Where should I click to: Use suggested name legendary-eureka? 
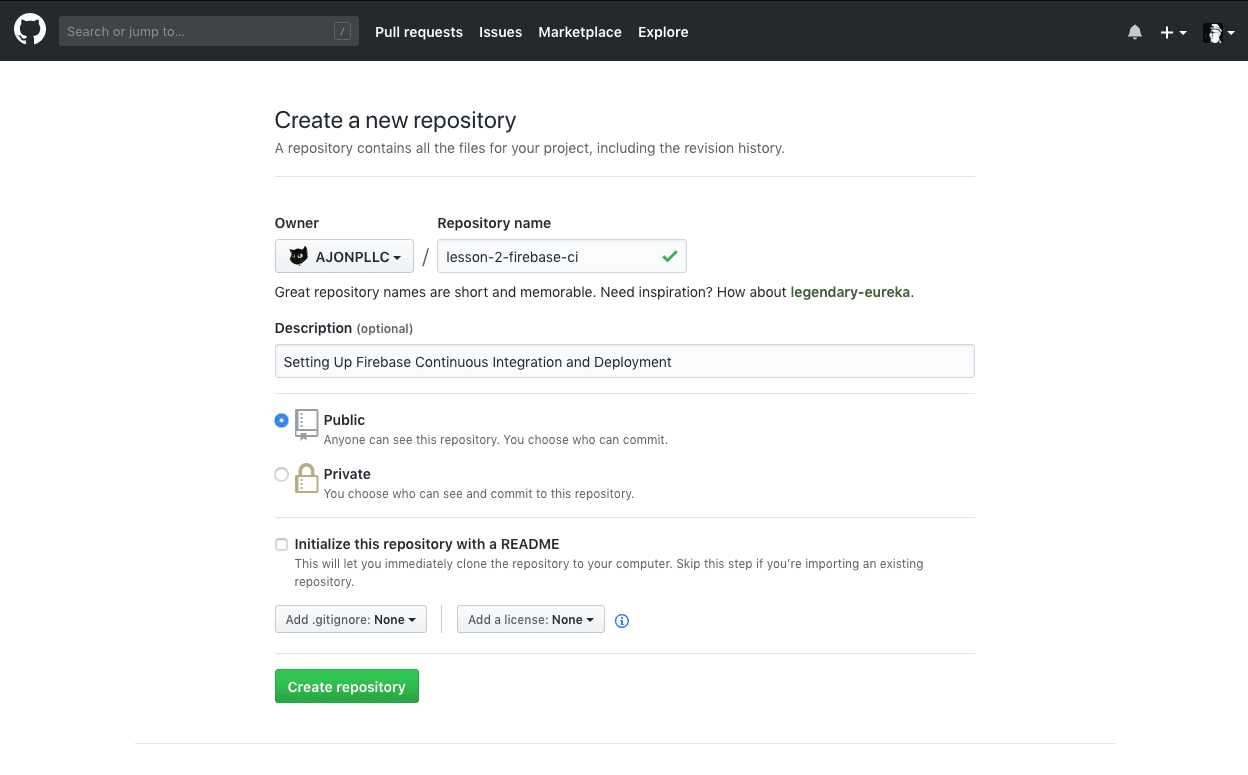[850, 293]
